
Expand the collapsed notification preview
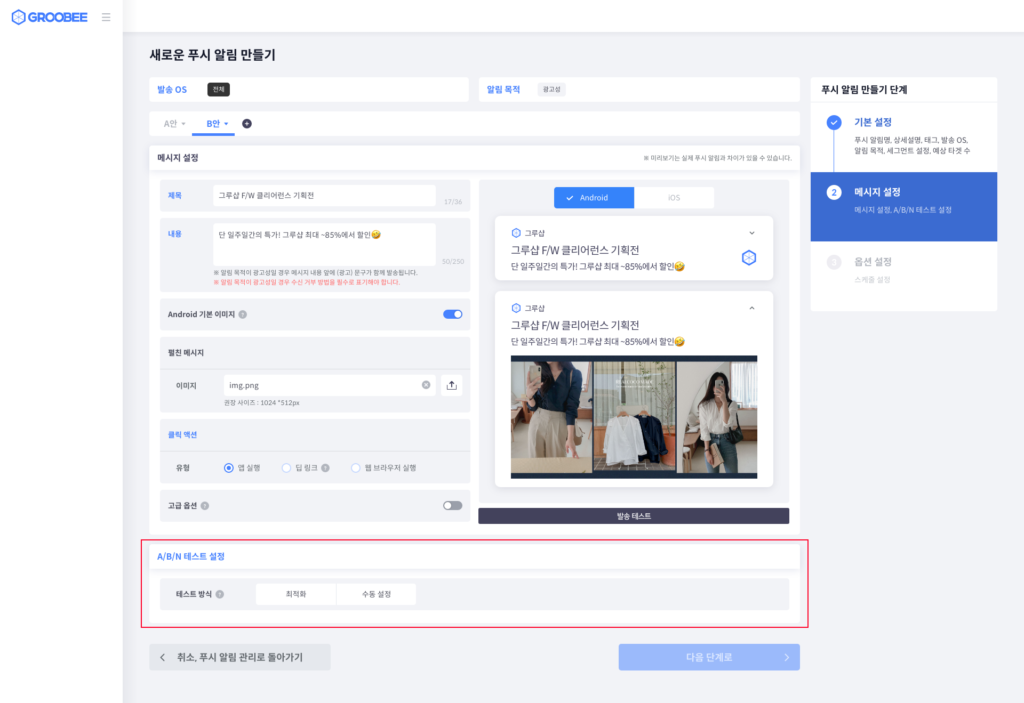[x=752, y=233]
